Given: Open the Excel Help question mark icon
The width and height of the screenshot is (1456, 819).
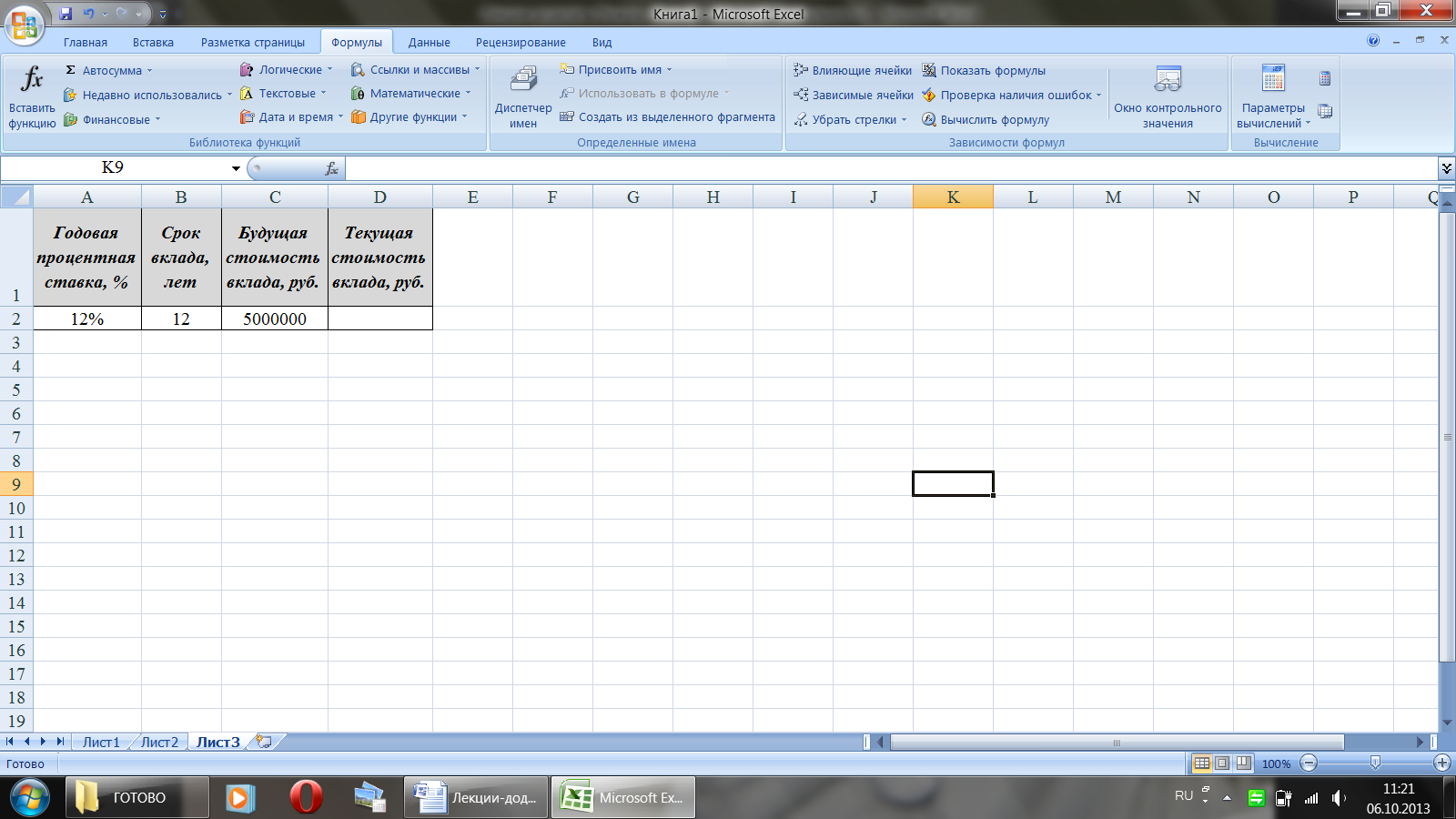Looking at the screenshot, I should 1373,41.
